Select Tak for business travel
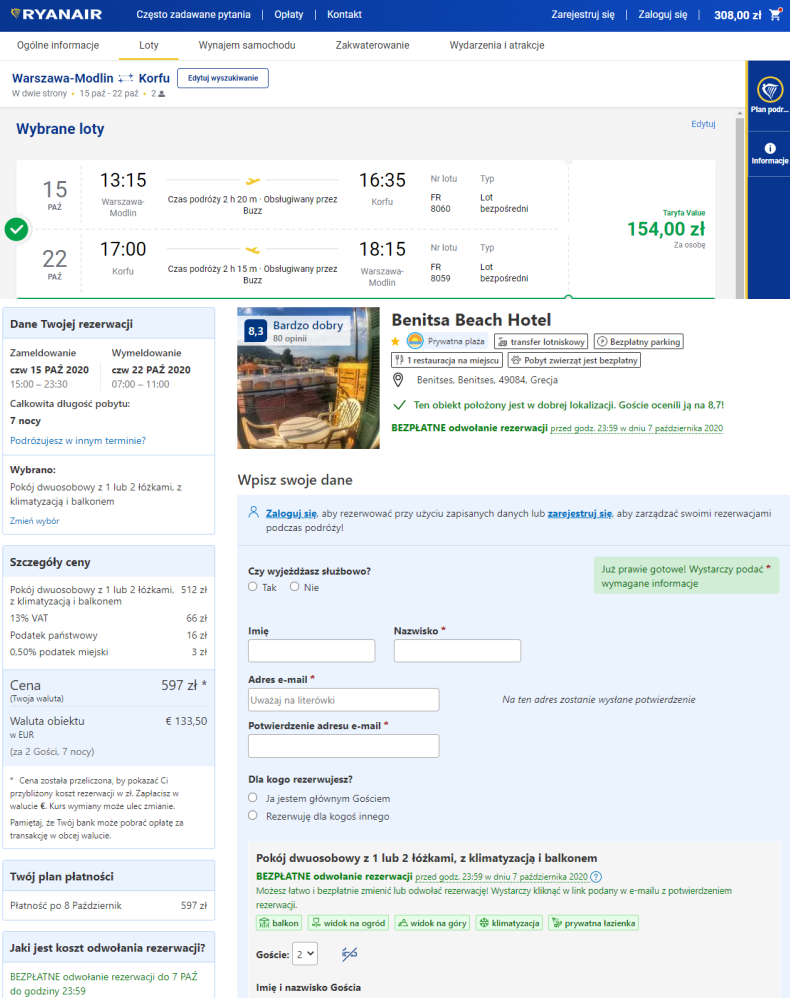 [x=253, y=587]
